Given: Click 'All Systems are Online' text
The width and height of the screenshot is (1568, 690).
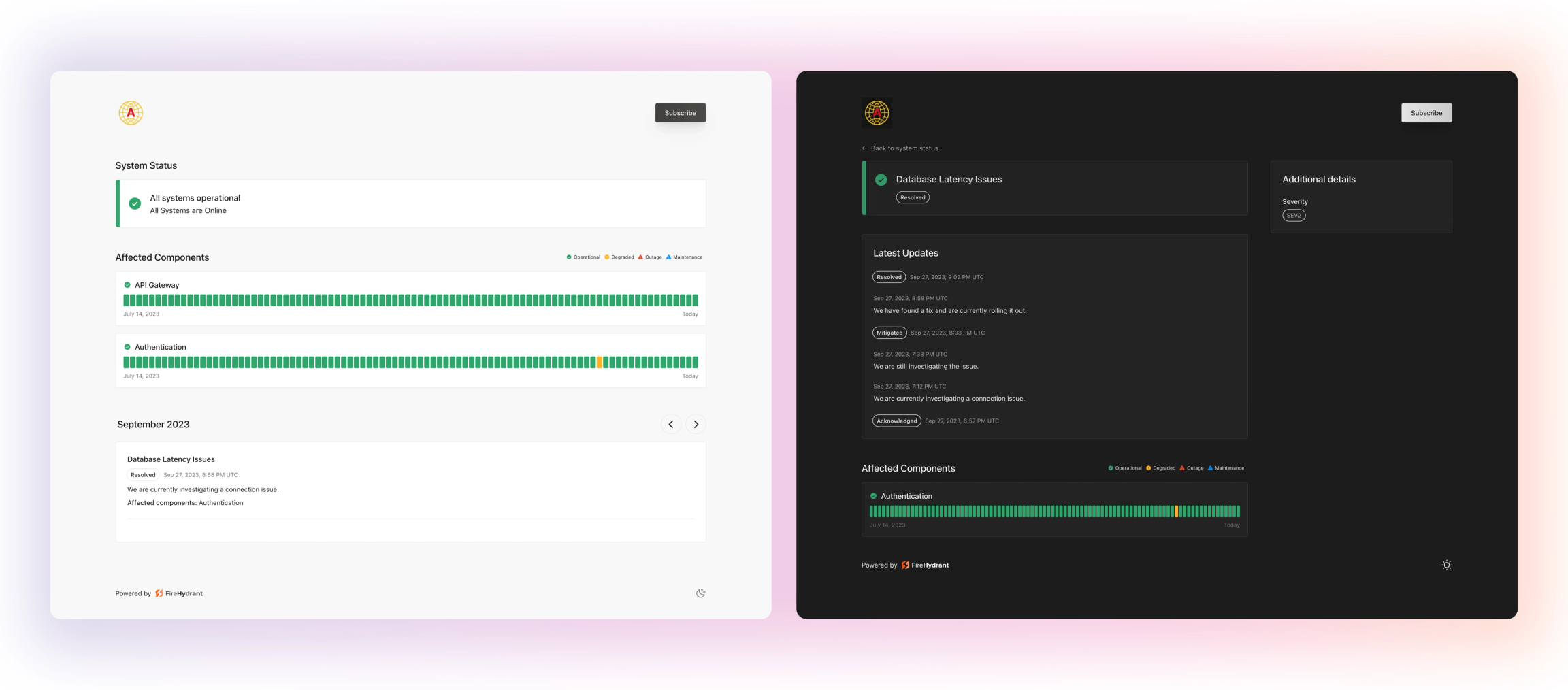Looking at the screenshot, I should point(188,211).
